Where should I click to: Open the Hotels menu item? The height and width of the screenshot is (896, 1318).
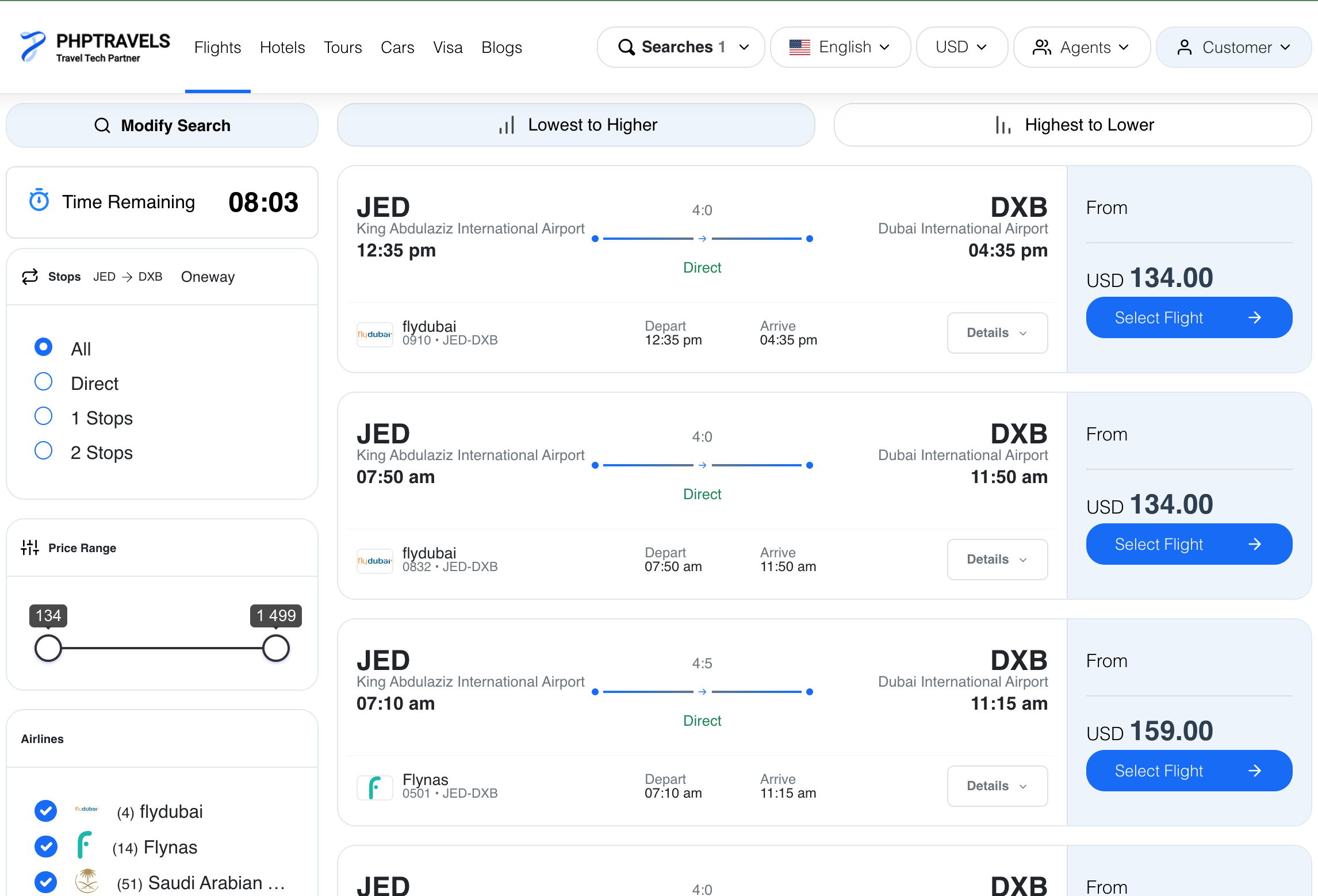(282, 47)
